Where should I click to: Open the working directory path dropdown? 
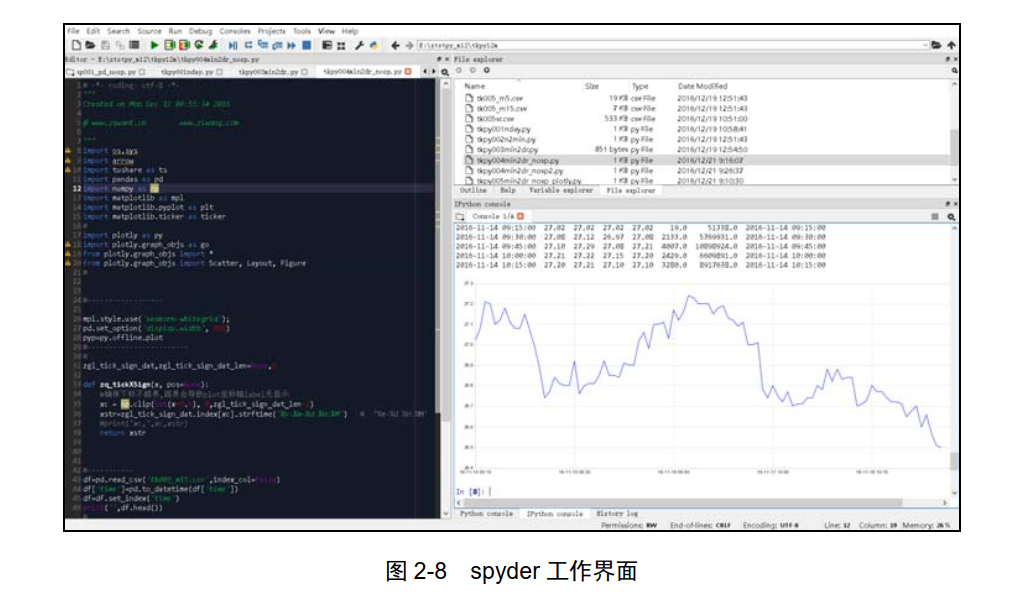click(x=925, y=45)
